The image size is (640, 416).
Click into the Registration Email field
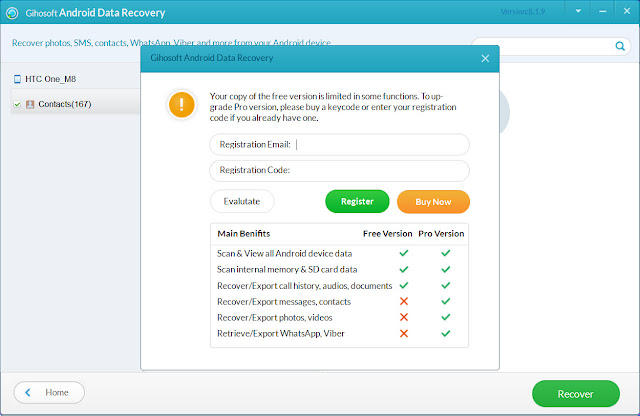click(x=340, y=145)
